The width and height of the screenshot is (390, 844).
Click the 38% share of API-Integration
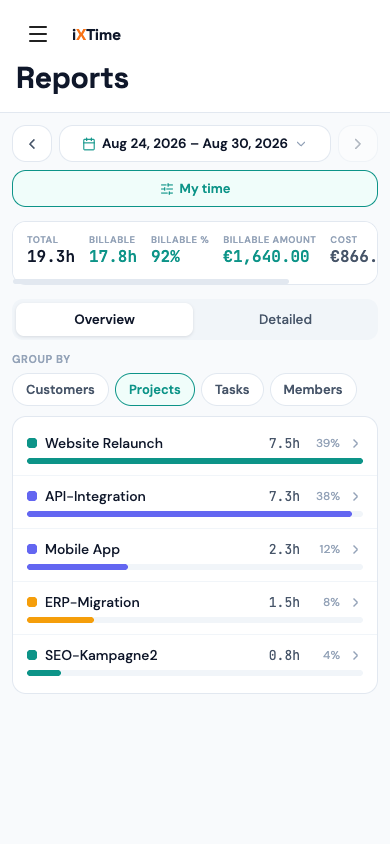click(x=328, y=496)
